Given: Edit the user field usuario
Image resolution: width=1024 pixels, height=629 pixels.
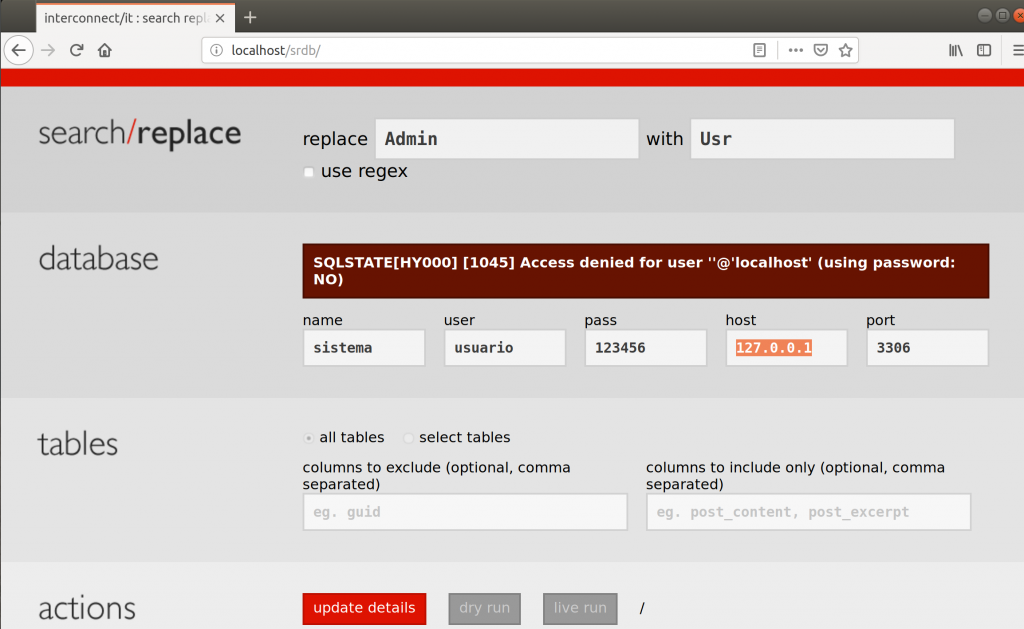Looking at the screenshot, I should (505, 347).
